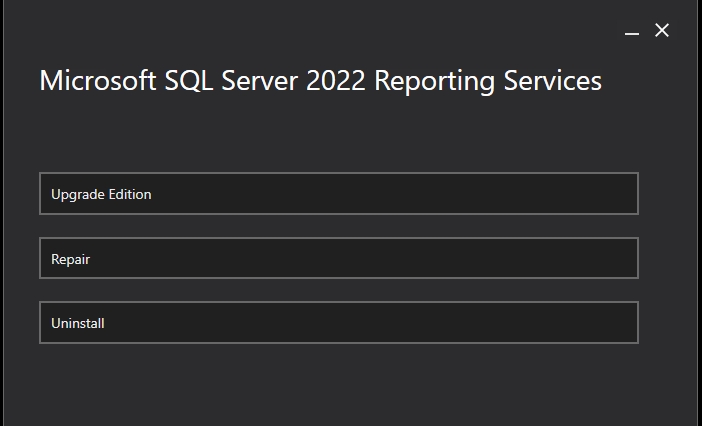
Task: Close the Reporting Services installer
Action: point(662,30)
